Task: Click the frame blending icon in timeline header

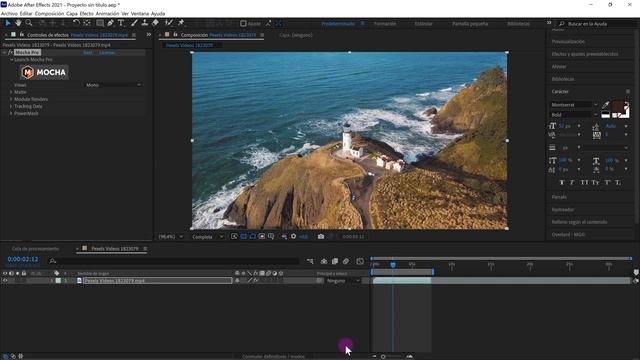Action: pyautogui.click(x=335, y=261)
